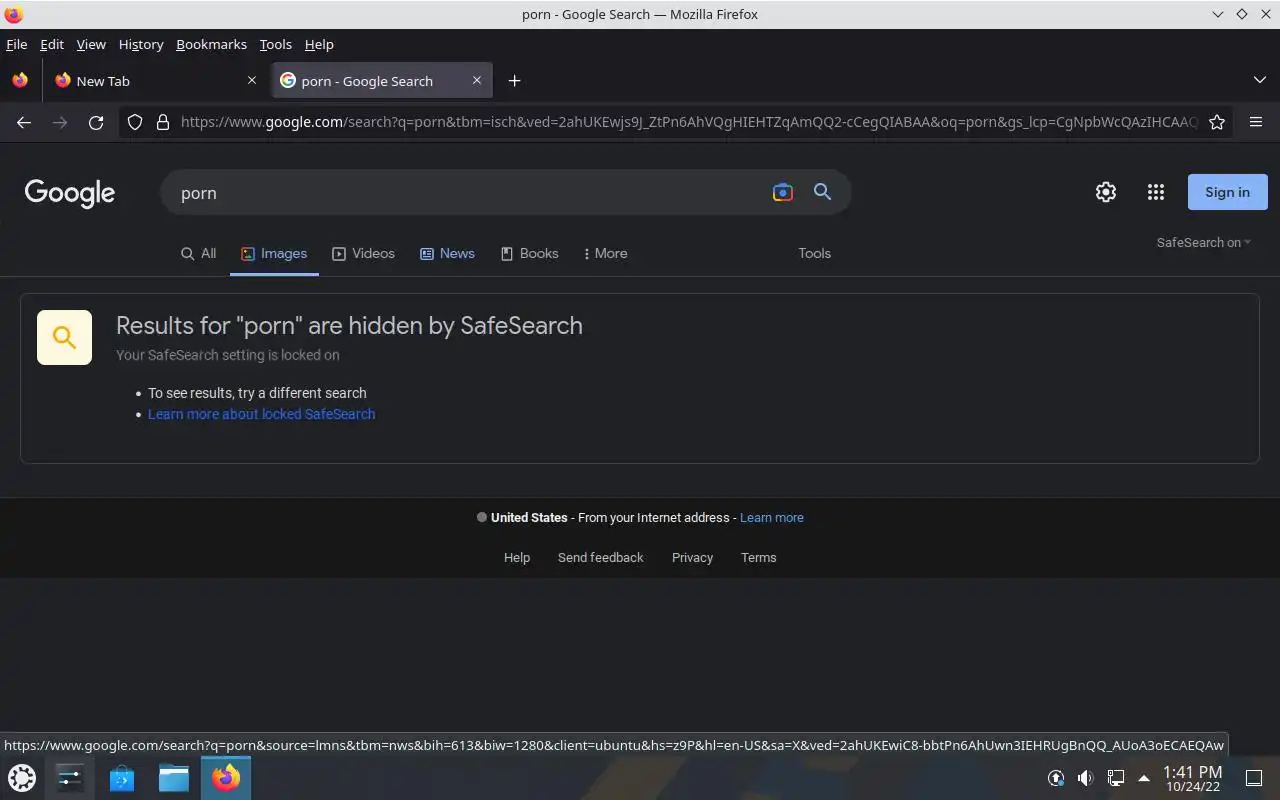
Task: Open the pinned Firefox tab
Action: pyautogui.click(x=20, y=81)
